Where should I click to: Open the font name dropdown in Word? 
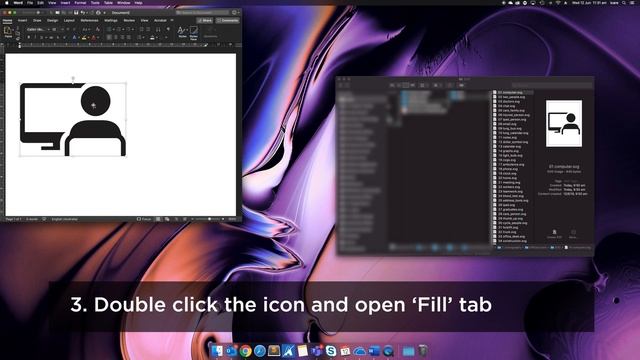point(49,29)
